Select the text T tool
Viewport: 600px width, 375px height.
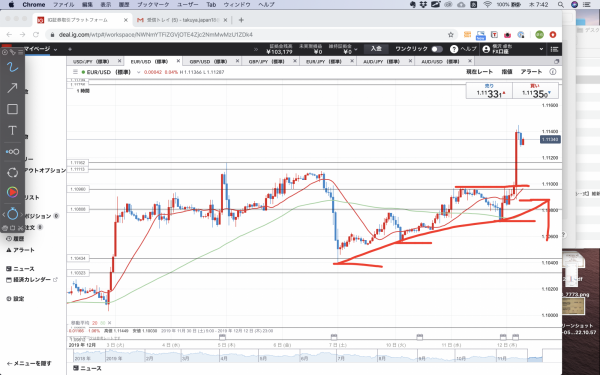12,130
